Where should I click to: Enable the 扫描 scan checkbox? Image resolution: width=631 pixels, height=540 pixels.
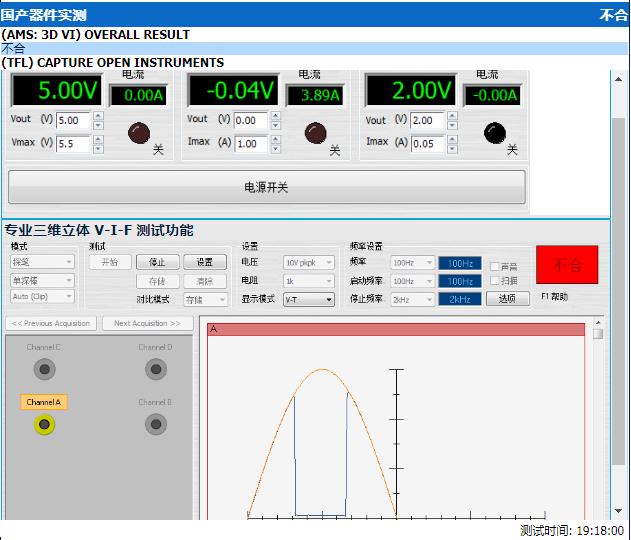point(495,281)
